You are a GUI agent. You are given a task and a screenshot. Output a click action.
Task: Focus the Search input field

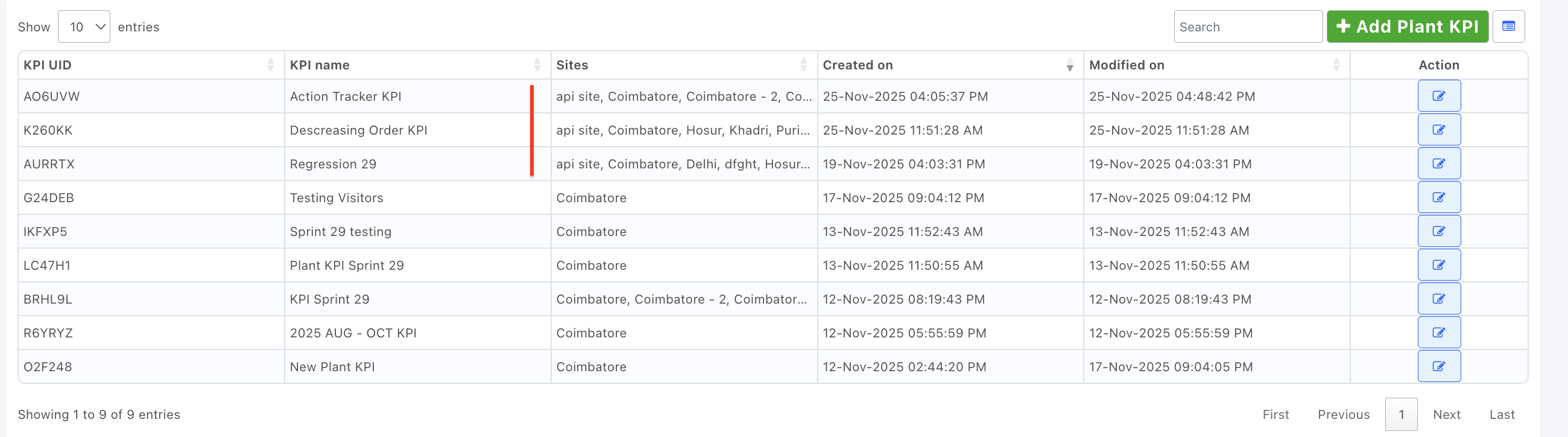(x=1247, y=27)
